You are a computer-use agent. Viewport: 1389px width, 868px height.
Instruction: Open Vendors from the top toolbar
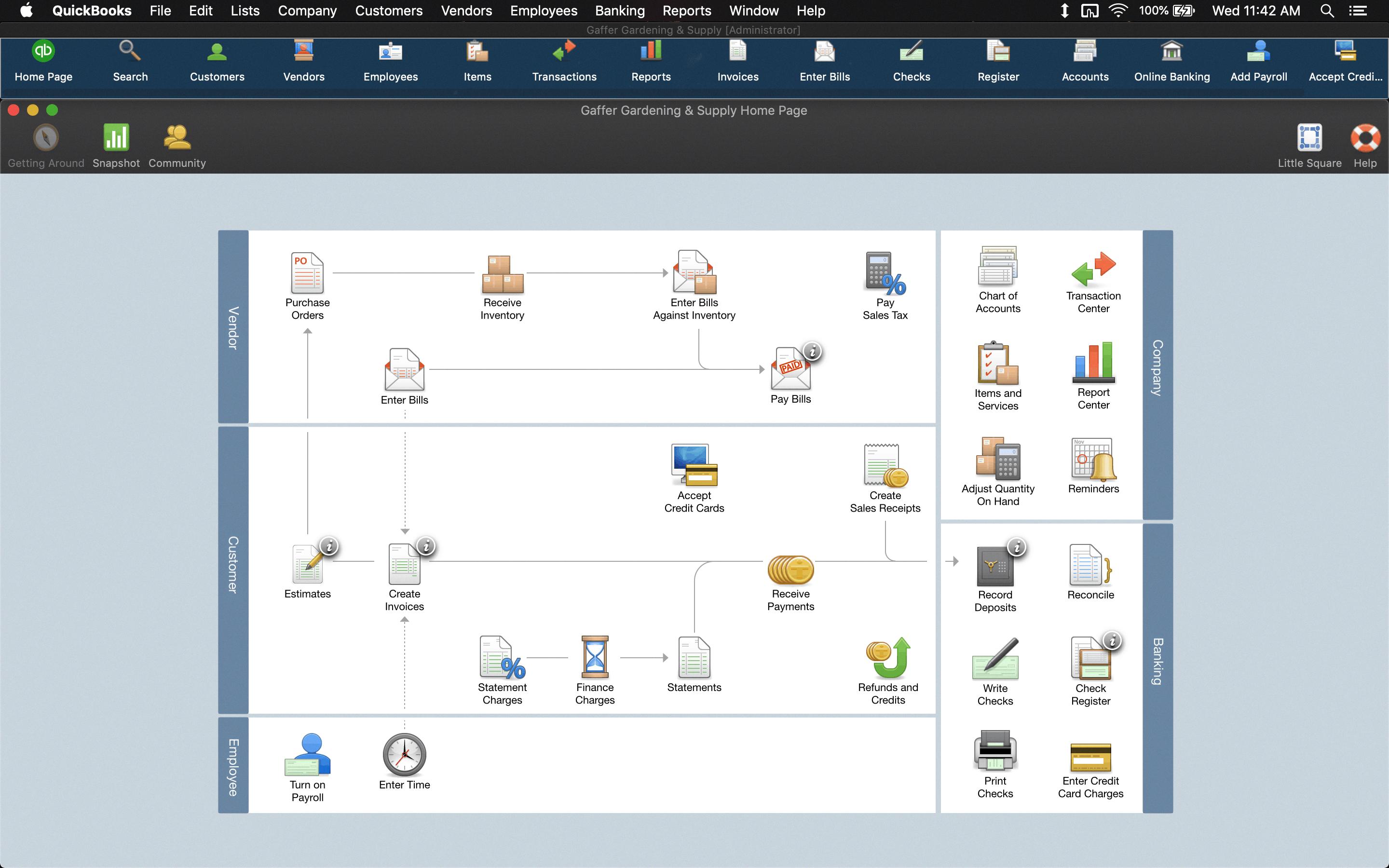tap(304, 61)
